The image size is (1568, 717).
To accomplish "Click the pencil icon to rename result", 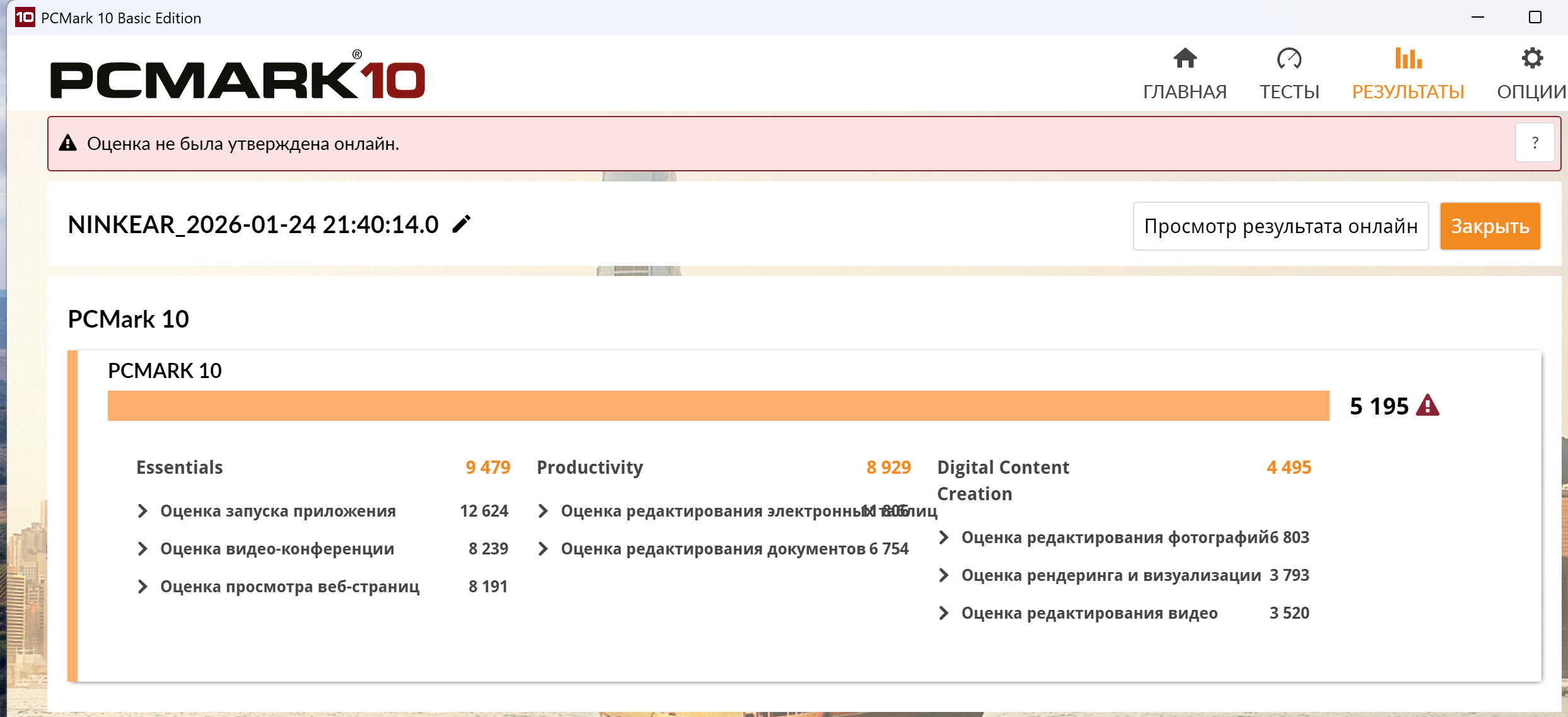I will [x=462, y=224].
